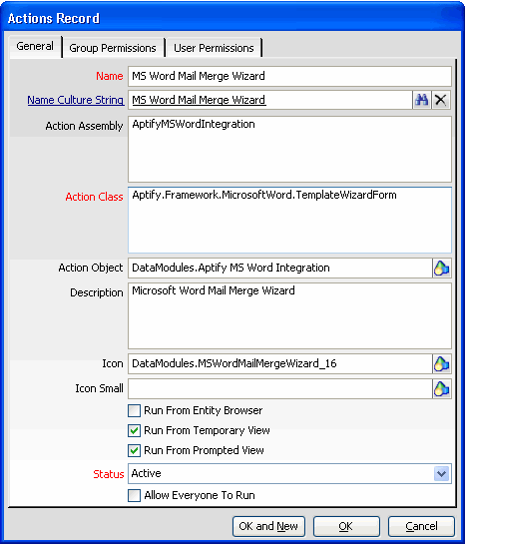The width and height of the screenshot is (528, 554).
Task: Click the Action Object input field
Action: (x=280, y=268)
